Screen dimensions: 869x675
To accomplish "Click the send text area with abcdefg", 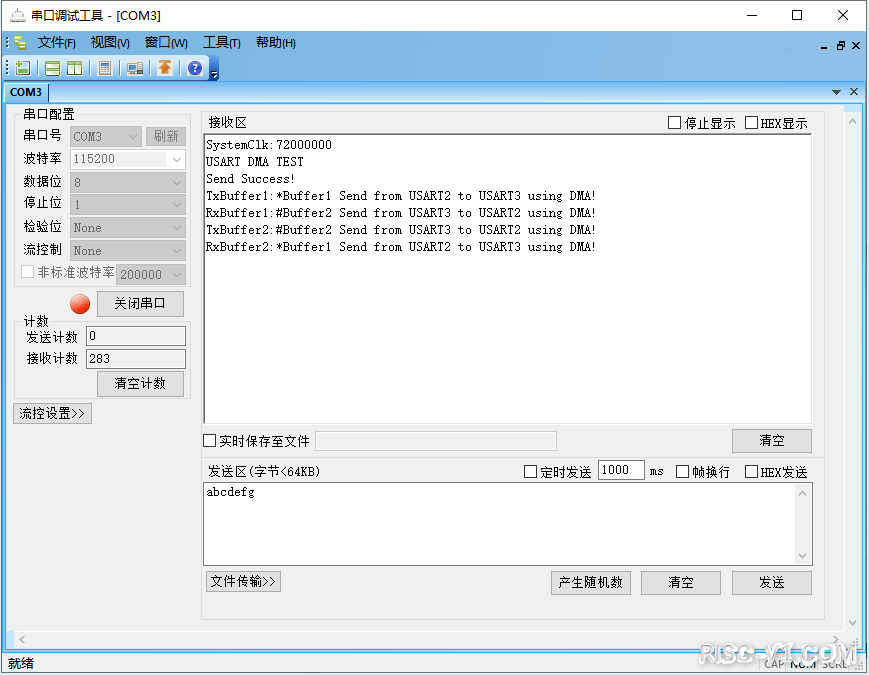I will [500, 524].
